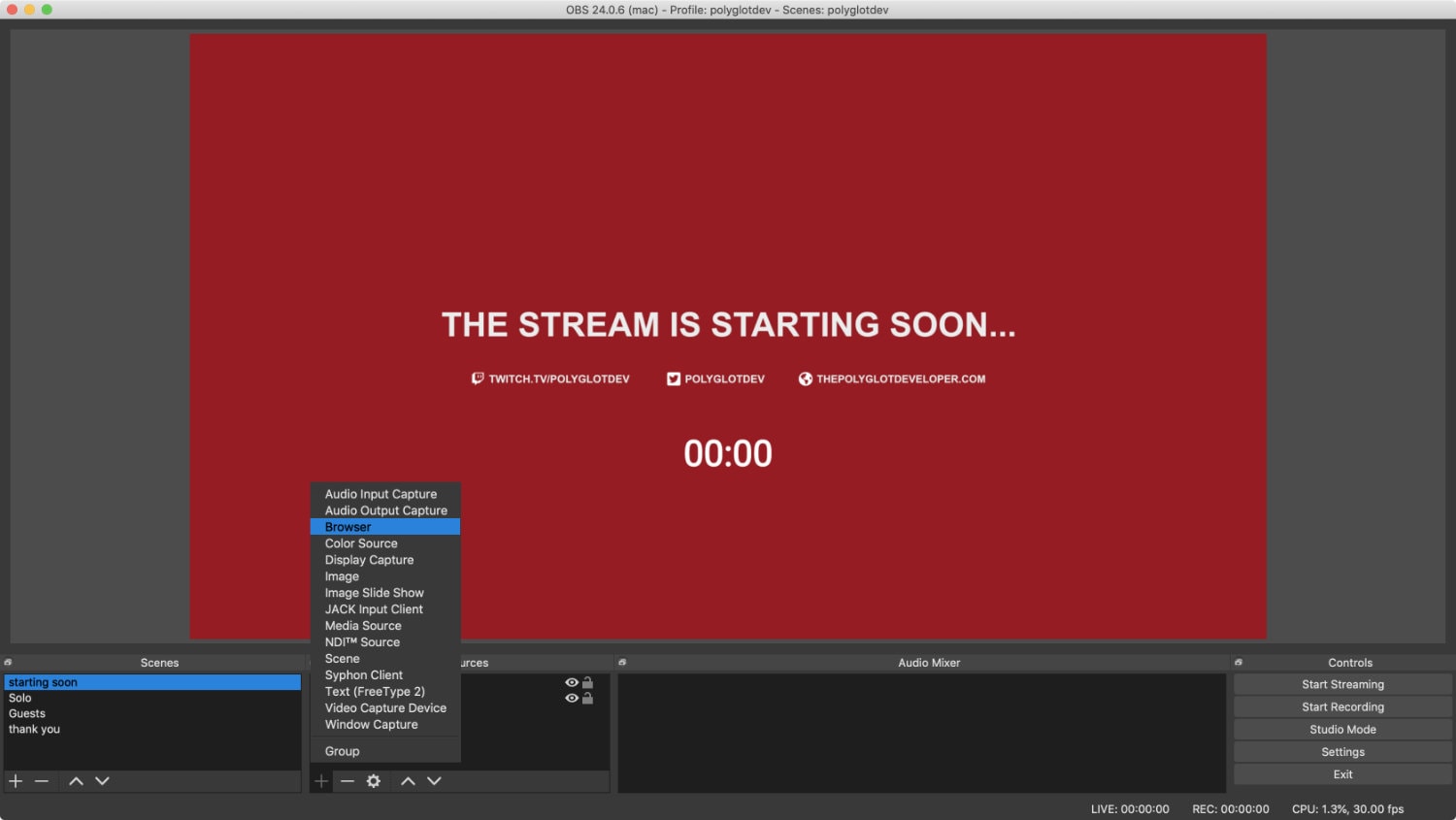Screen dimensions: 1456x820
Task: Move the selected source down
Action: coord(434,781)
